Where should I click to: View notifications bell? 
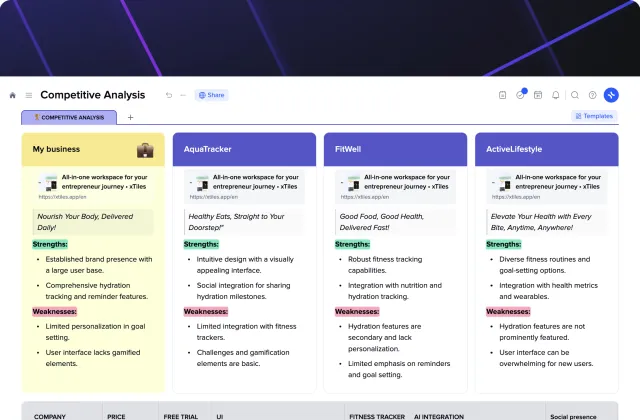[x=556, y=95]
